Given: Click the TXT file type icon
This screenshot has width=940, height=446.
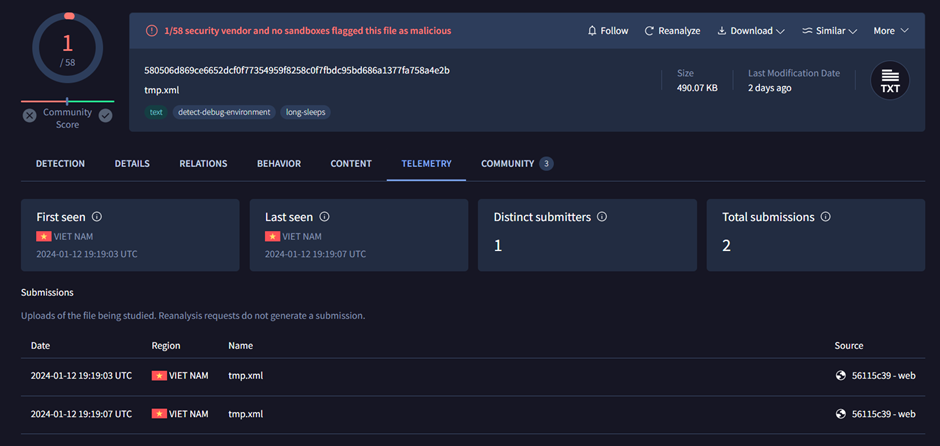Looking at the screenshot, I should point(889,81).
